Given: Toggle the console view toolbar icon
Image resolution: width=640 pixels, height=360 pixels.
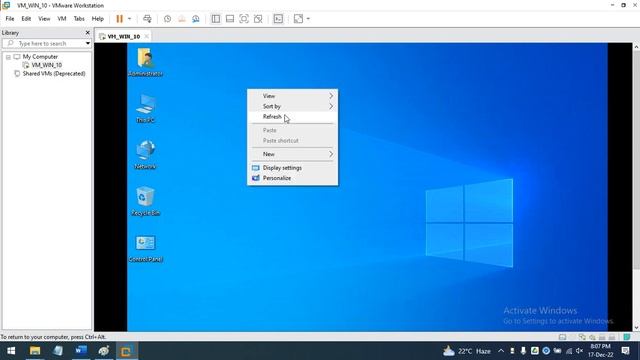Looking at the screenshot, I should click(278, 19).
